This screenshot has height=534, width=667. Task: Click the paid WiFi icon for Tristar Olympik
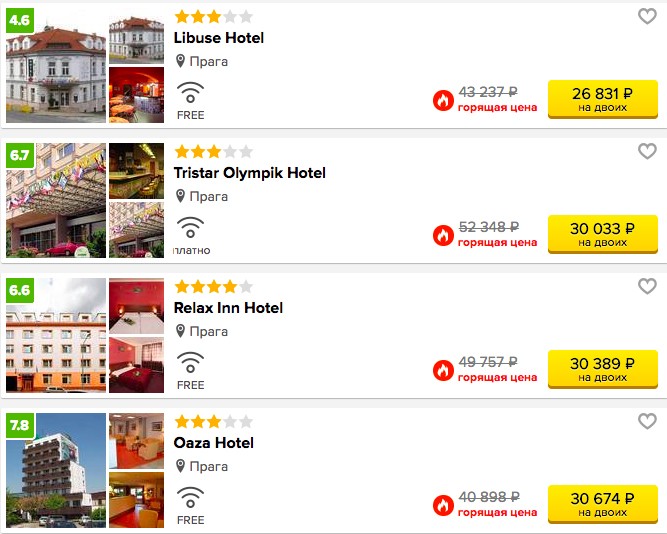click(x=190, y=227)
